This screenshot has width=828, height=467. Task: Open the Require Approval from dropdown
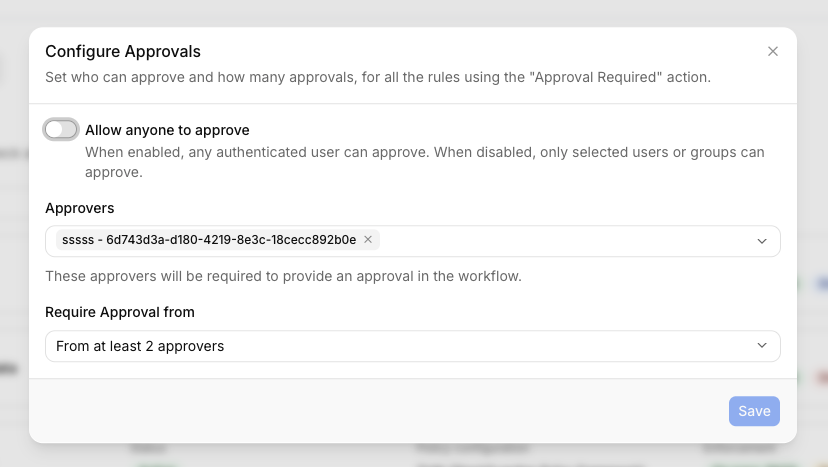412,346
